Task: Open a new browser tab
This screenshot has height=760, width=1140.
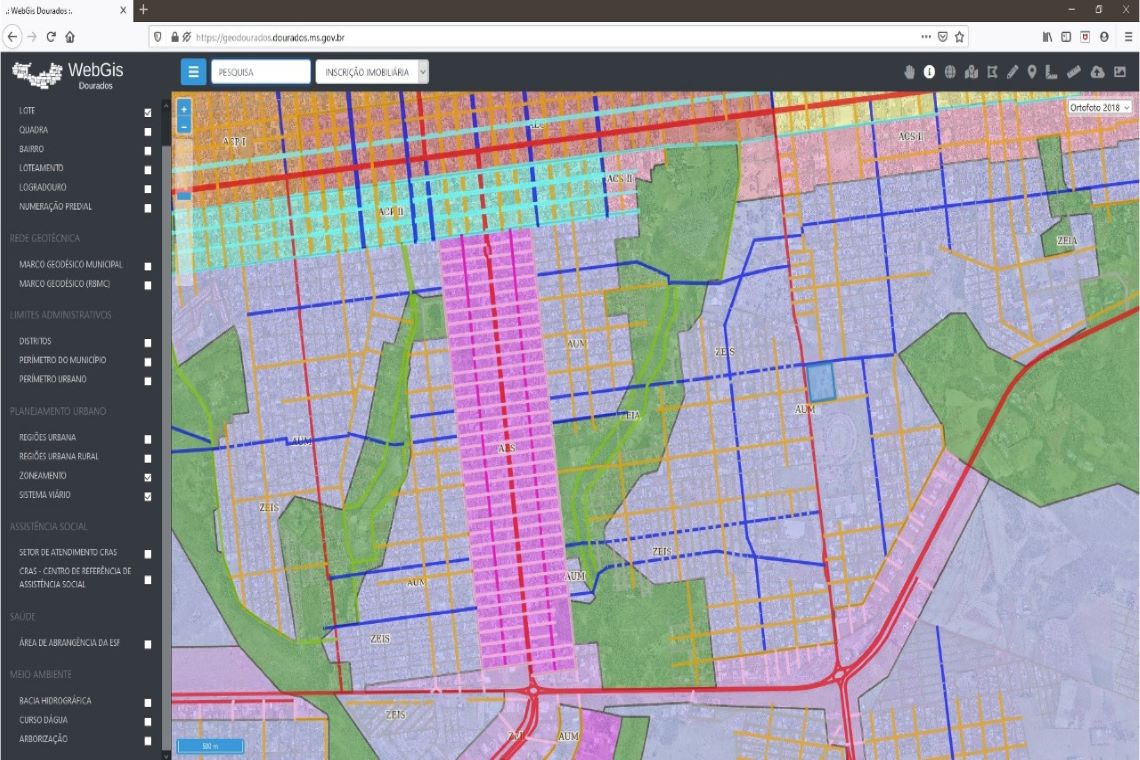Action: click(x=144, y=10)
